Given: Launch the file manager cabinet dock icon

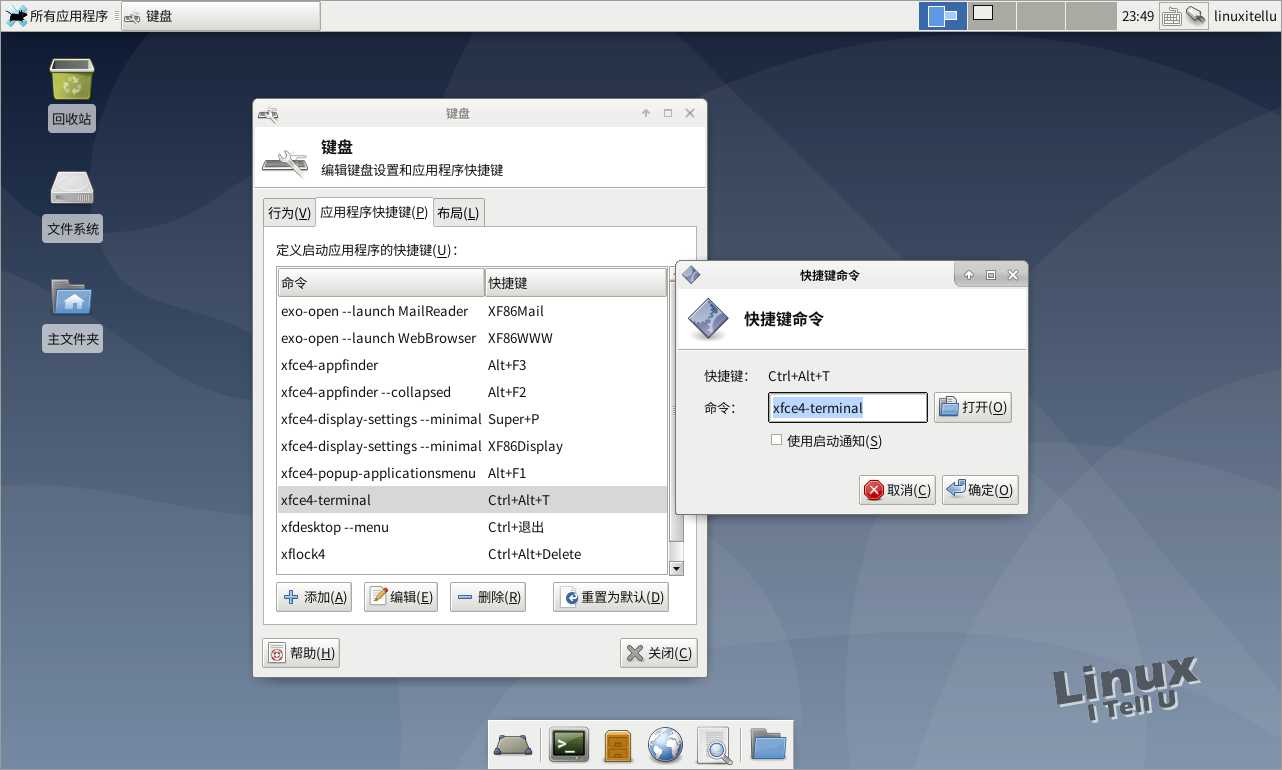Looking at the screenshot, I should tap(617, 745).
